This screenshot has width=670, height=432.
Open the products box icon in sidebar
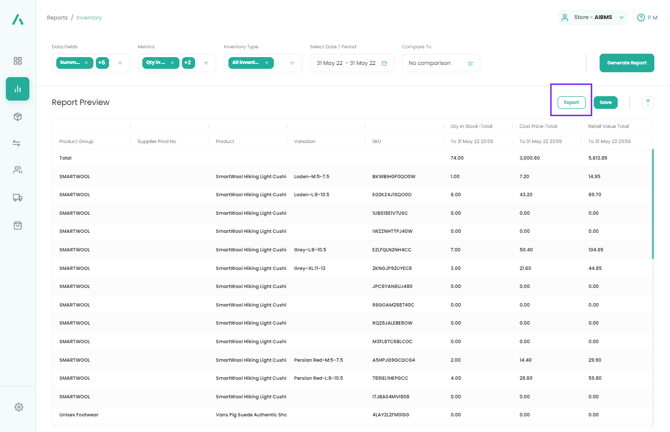coord(18,117)
